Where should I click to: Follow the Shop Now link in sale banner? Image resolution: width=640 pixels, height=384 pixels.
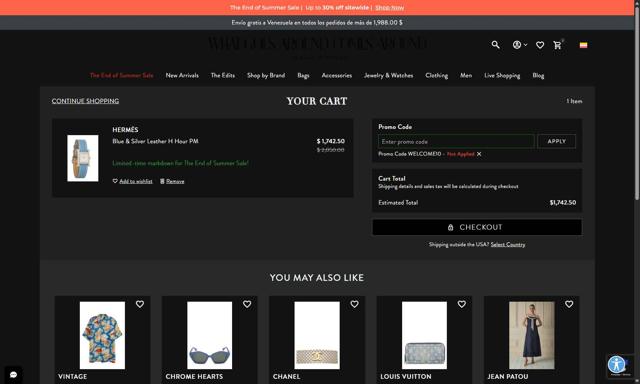[389, 8]
